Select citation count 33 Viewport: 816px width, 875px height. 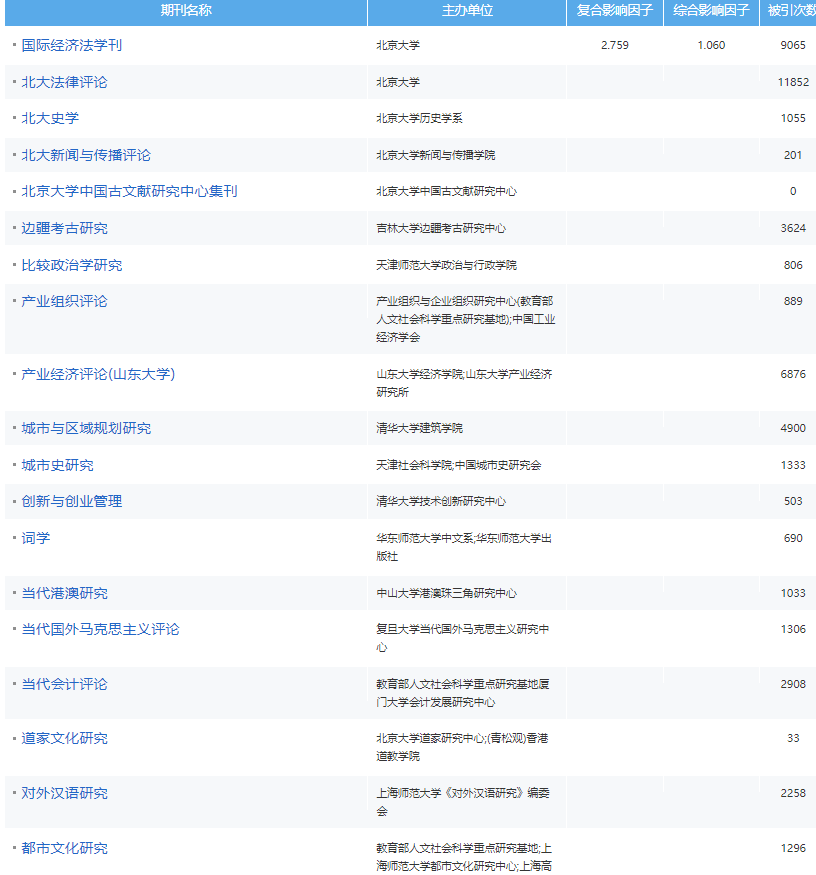click(793, 738)
